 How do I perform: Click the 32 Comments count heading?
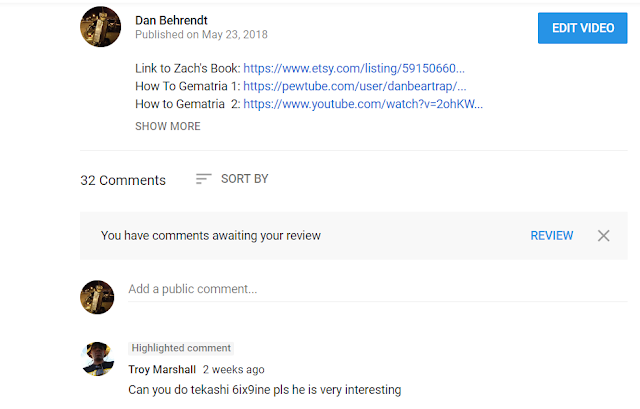coord(123,181)
